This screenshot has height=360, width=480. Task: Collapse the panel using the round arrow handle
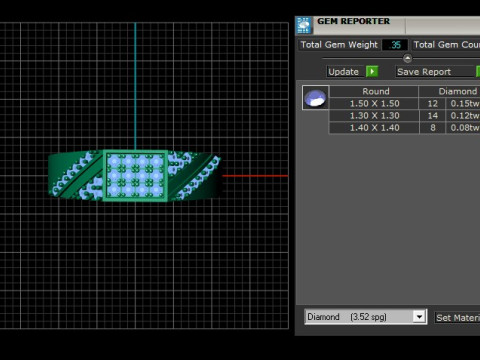click(407, 59)
